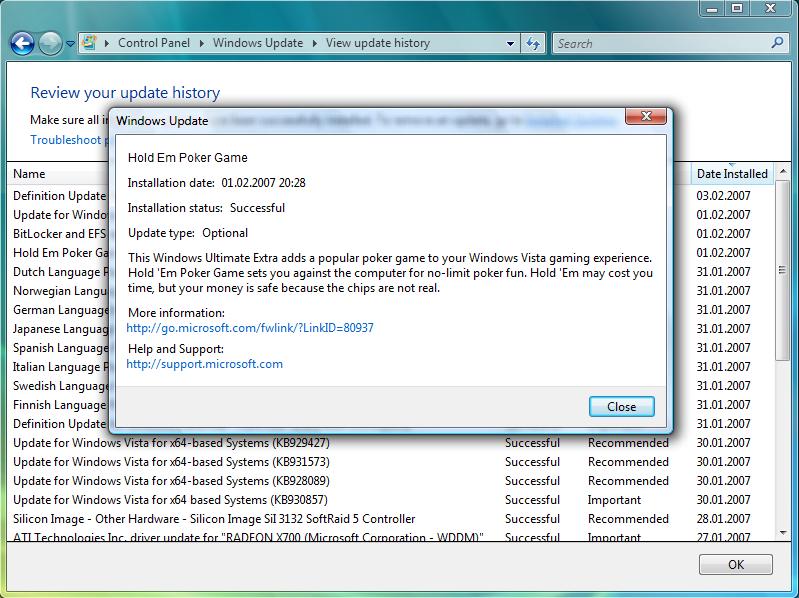Maximize the update history window
Image resolution: width=799 pixels, height=598 pixels.
click(737, 8)
